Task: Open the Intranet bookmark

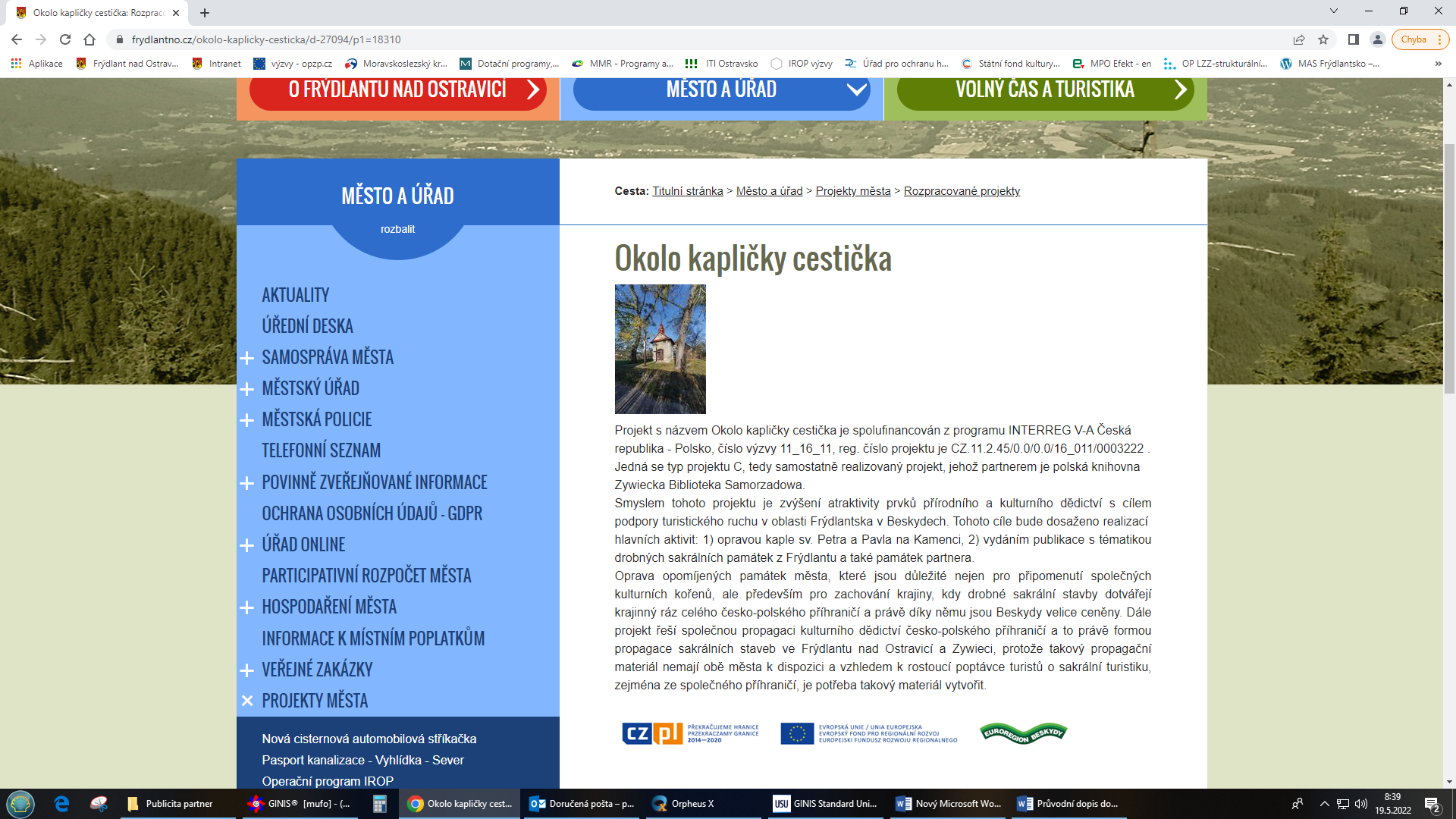Action: pos(217,64)
